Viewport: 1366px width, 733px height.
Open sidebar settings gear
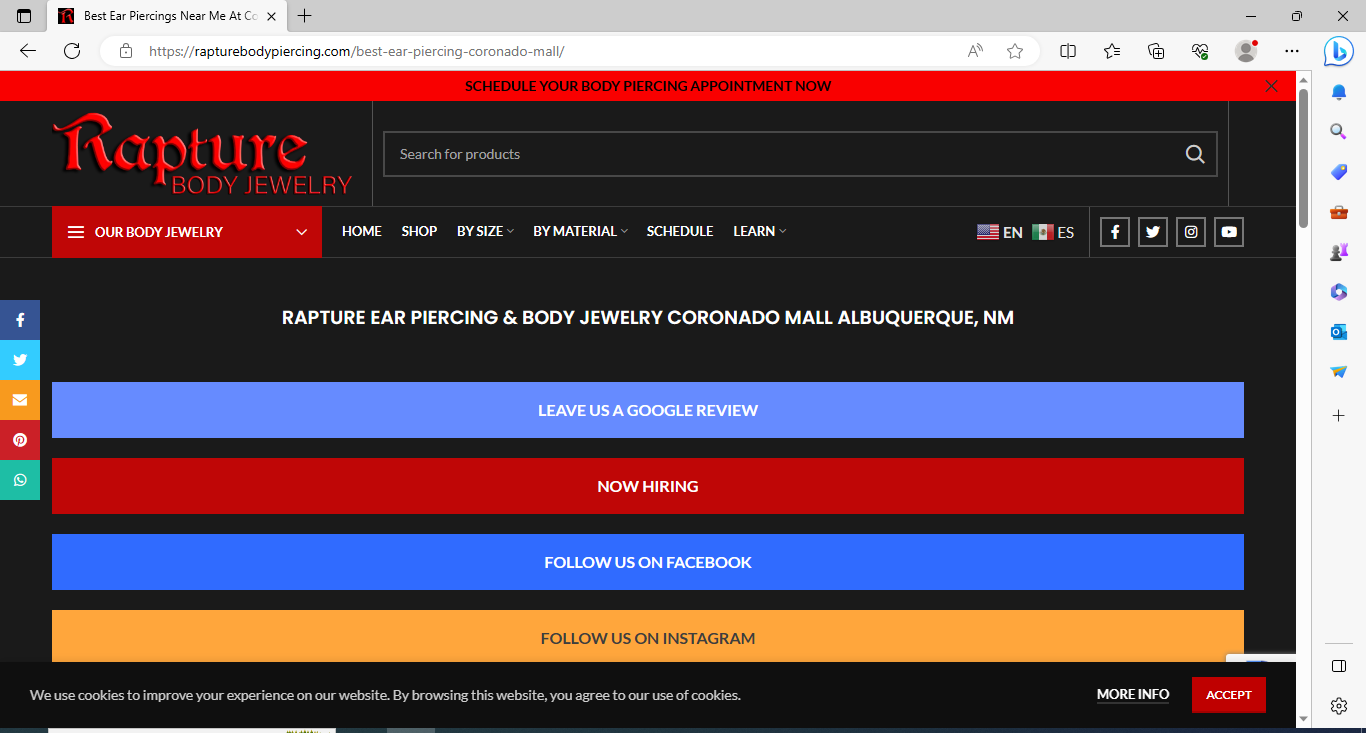[1339, 706]
